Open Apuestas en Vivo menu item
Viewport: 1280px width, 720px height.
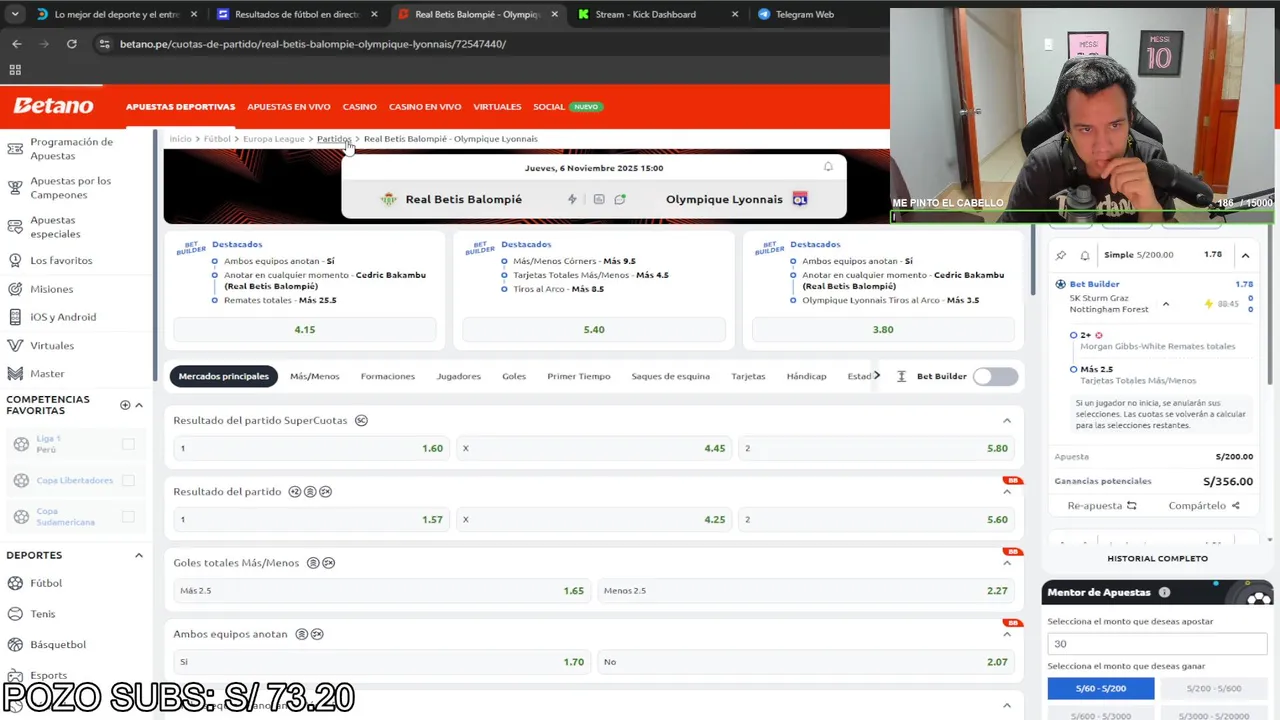[289, 107]
